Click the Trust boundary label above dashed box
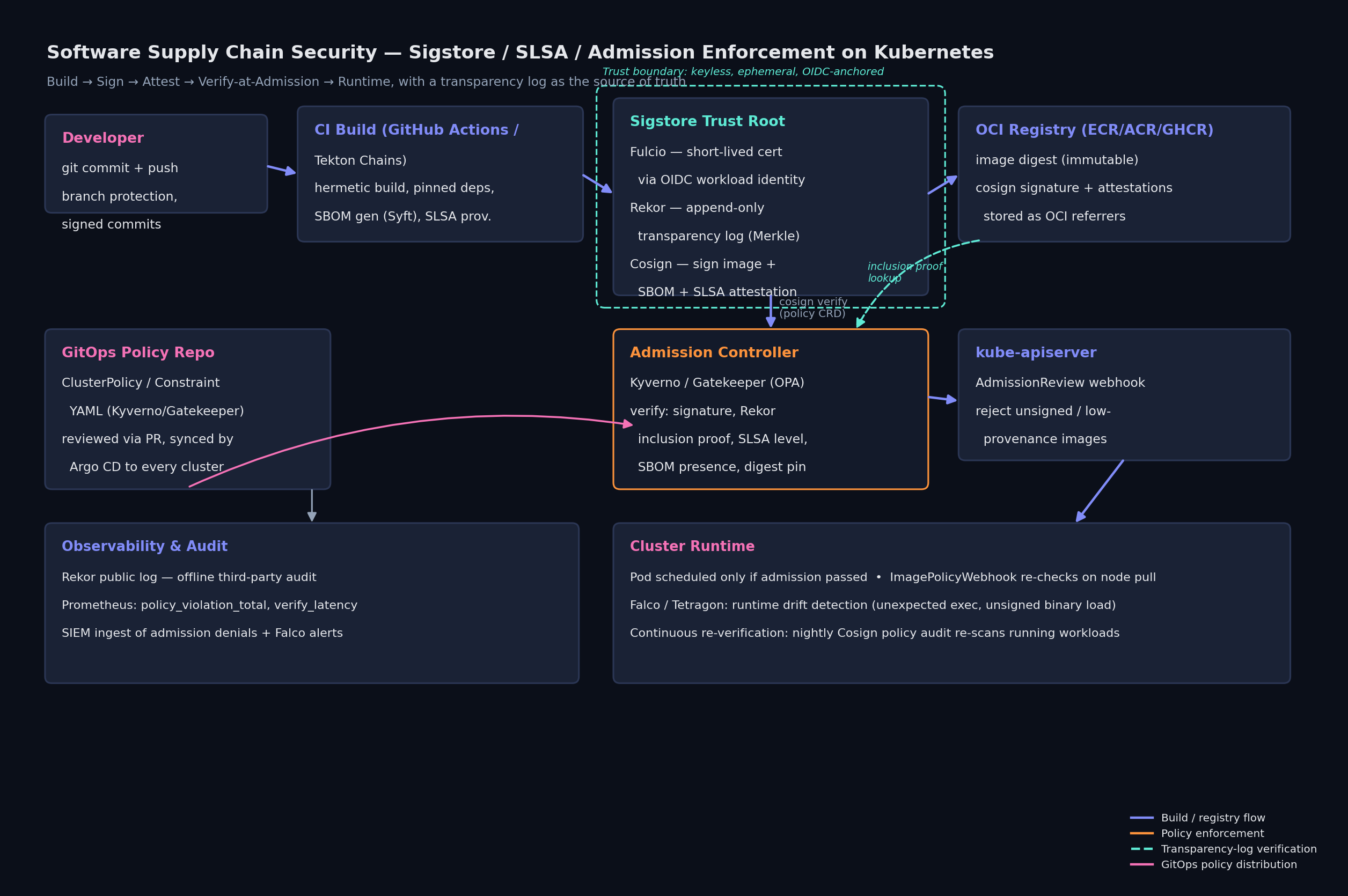Image resolution: width=1348 pixels, height=896 pixels. pyautogui.click(x=743, y=72)
